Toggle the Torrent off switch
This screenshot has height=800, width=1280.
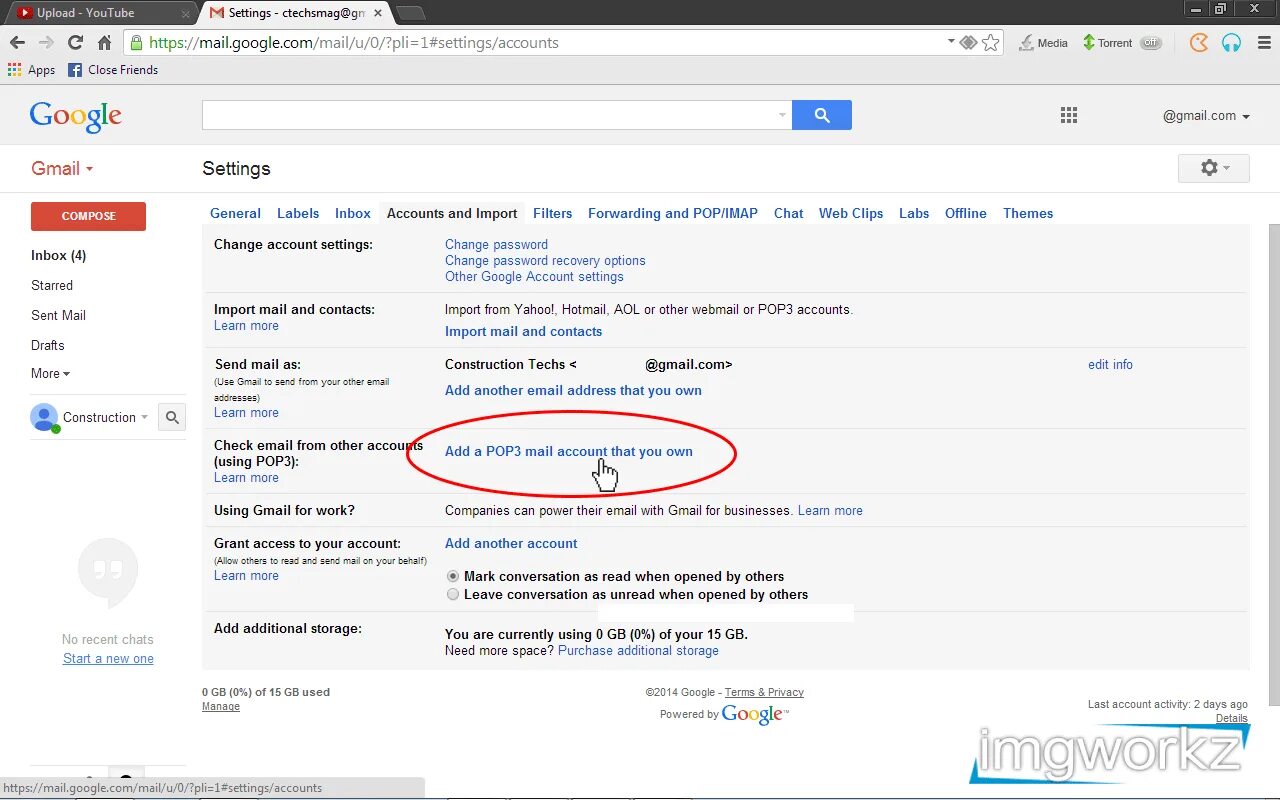pos(1151,43)
